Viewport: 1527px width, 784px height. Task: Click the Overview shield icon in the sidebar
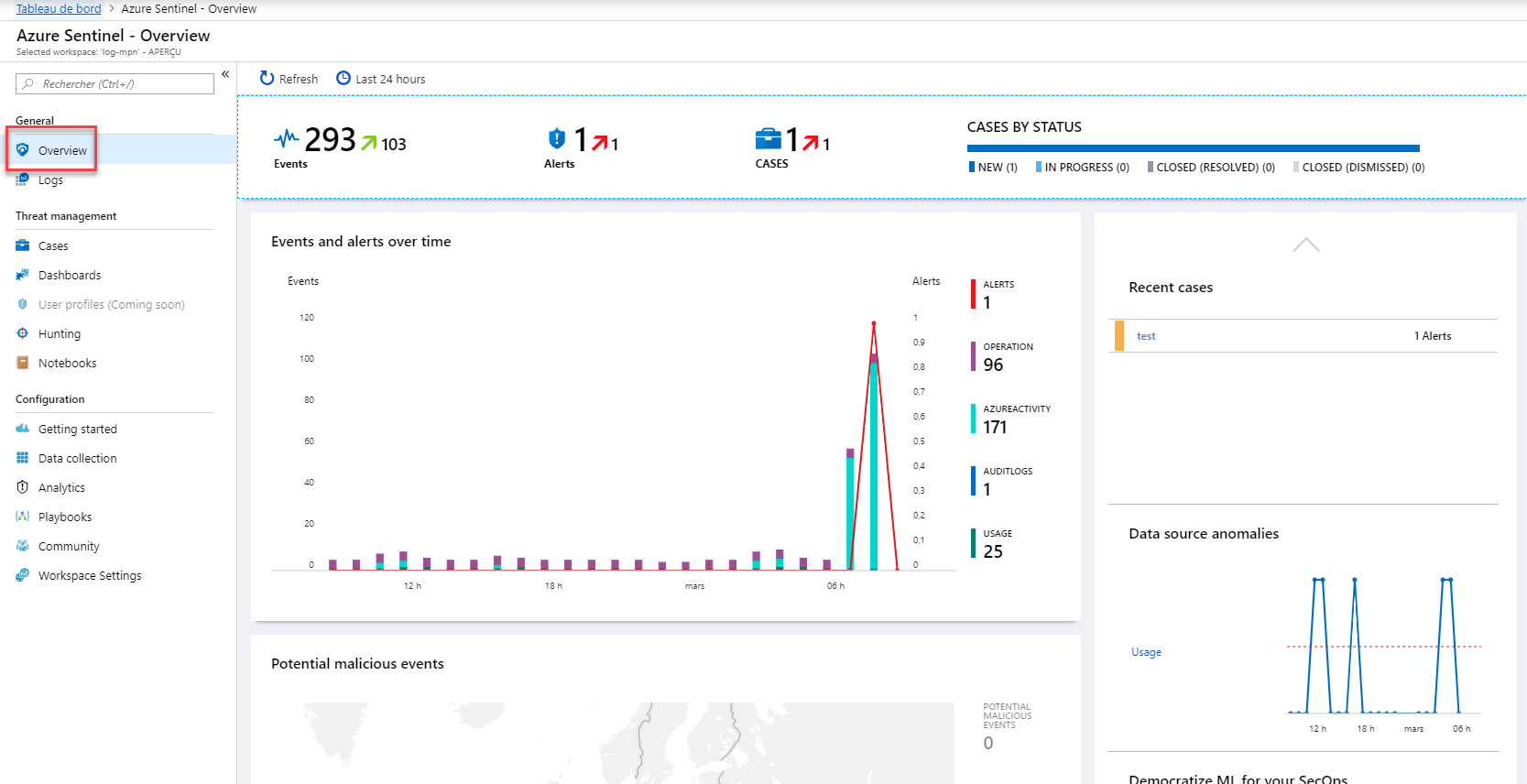23,150
